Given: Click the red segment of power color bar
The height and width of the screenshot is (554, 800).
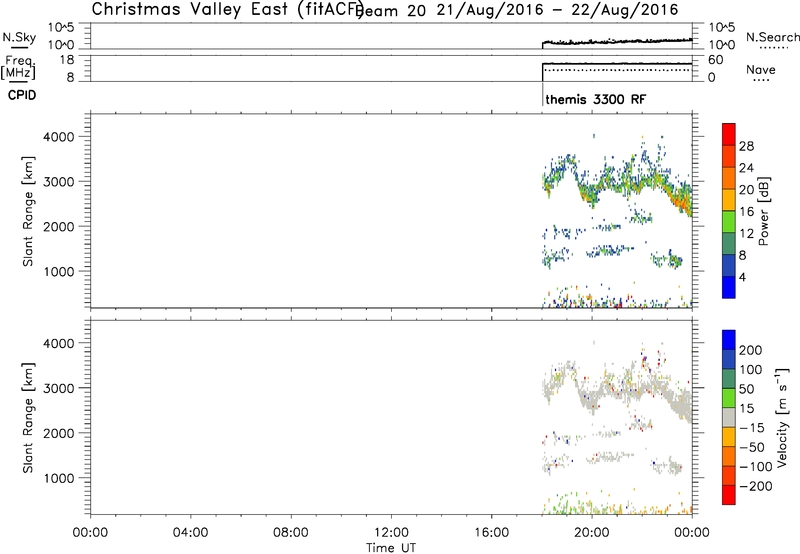Looking at the screenshot, I should pos(729,134).
